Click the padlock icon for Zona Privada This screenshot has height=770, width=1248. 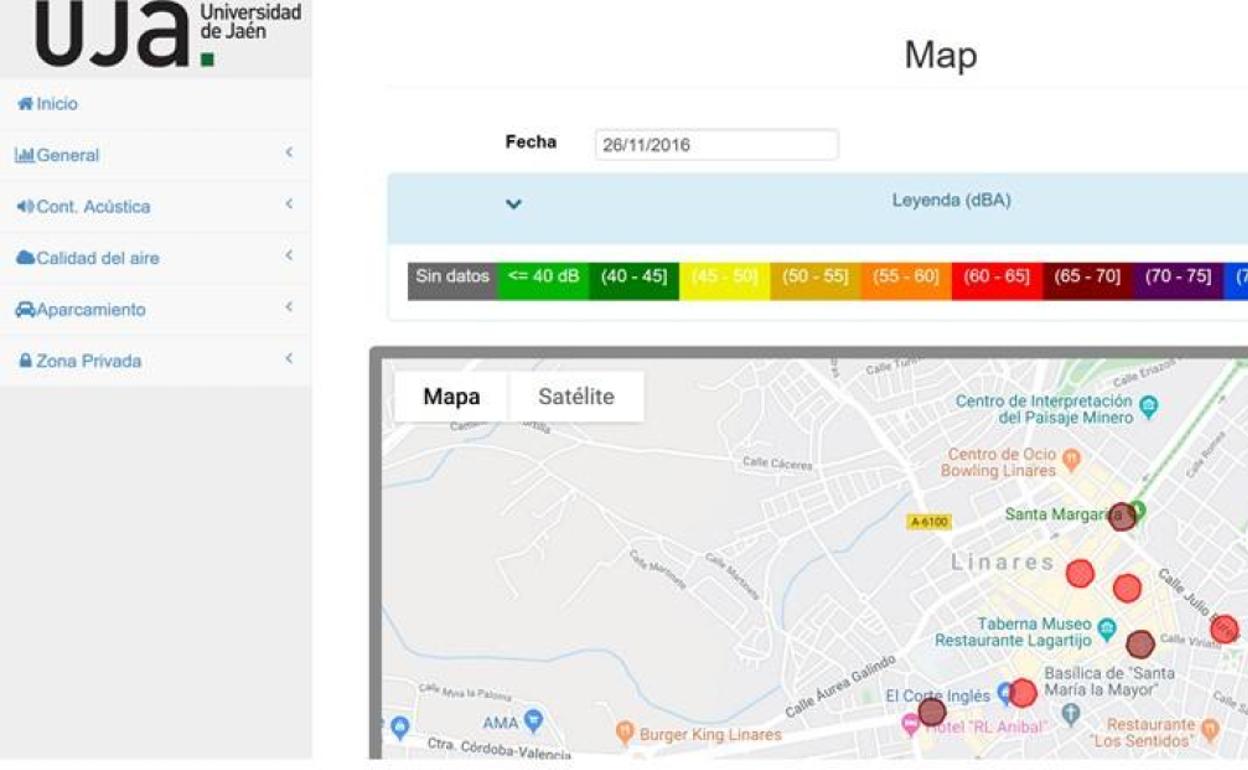(x=26, y=361)
